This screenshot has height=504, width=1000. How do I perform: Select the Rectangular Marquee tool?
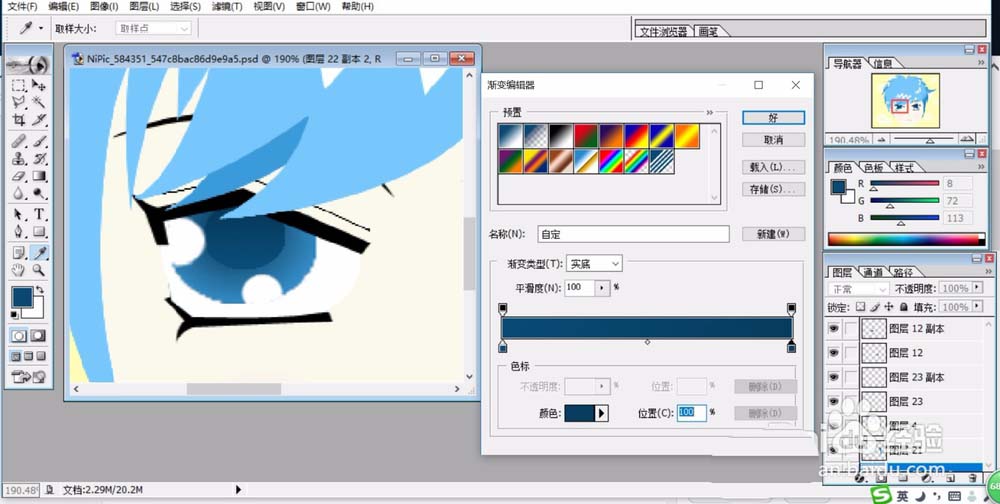(x=19, y=85)
